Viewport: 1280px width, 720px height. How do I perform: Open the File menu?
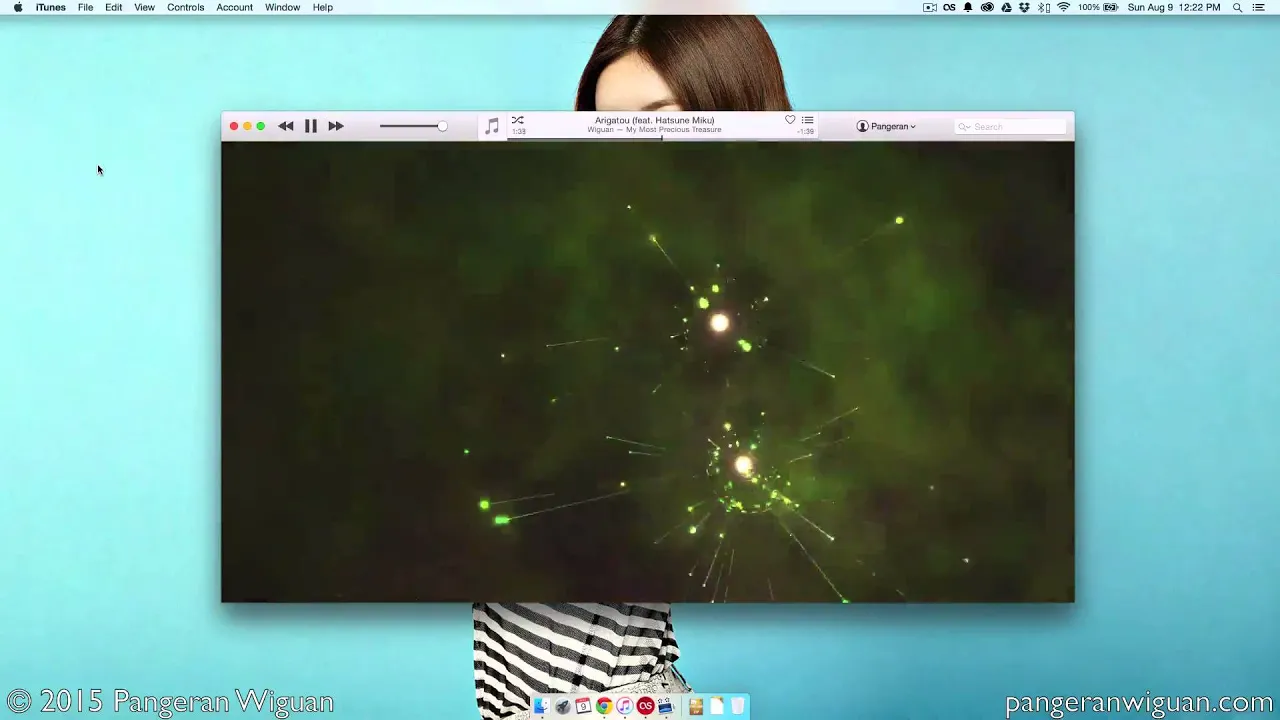[86, 7]
